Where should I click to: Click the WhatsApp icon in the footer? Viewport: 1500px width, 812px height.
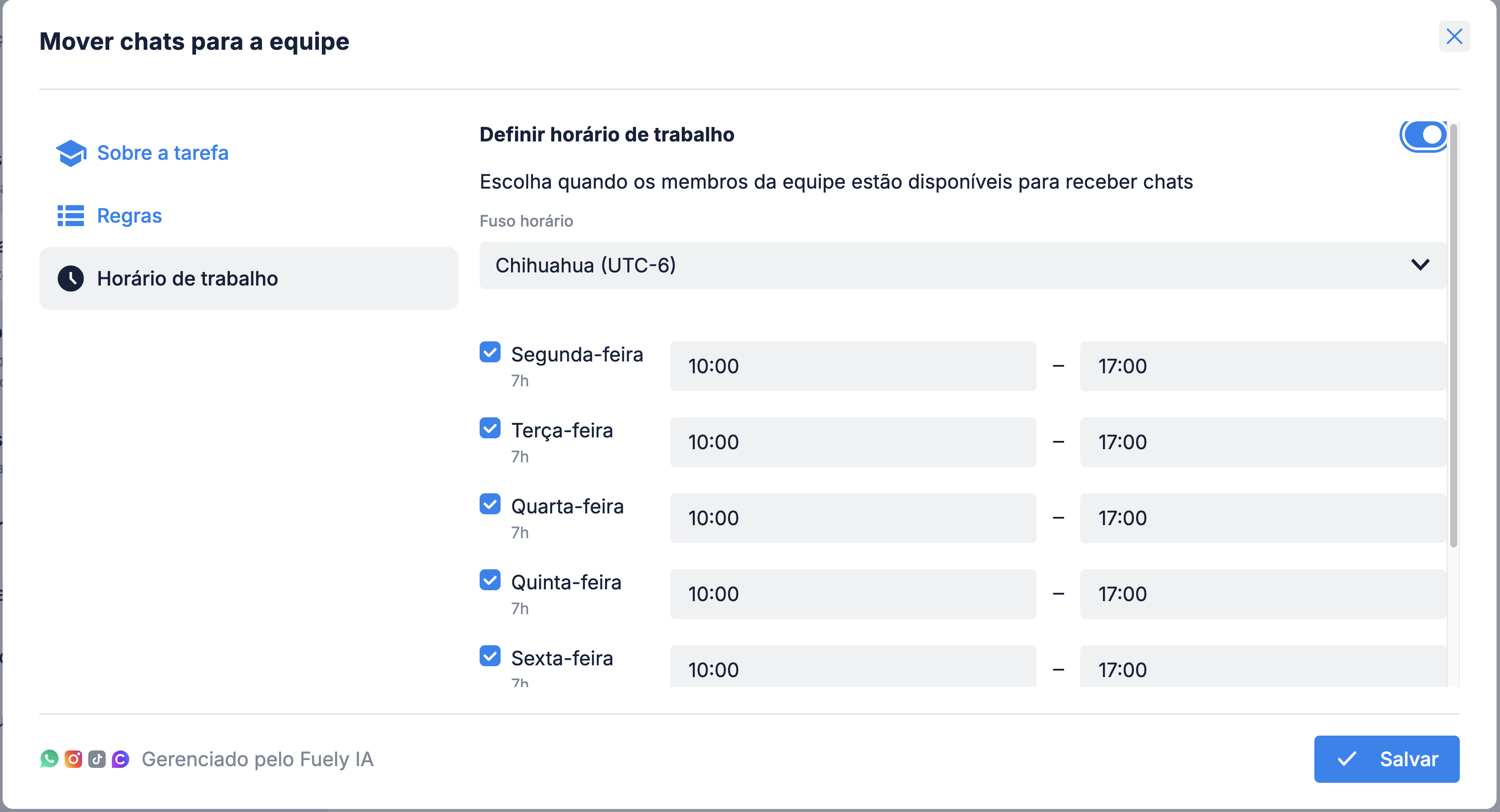[x=49, y=759]
